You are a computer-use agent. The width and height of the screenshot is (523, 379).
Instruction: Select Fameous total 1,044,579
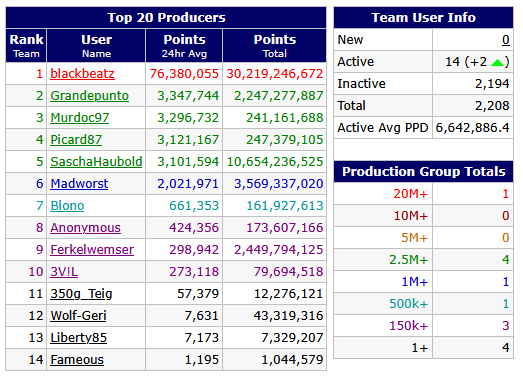pos(292,360)
